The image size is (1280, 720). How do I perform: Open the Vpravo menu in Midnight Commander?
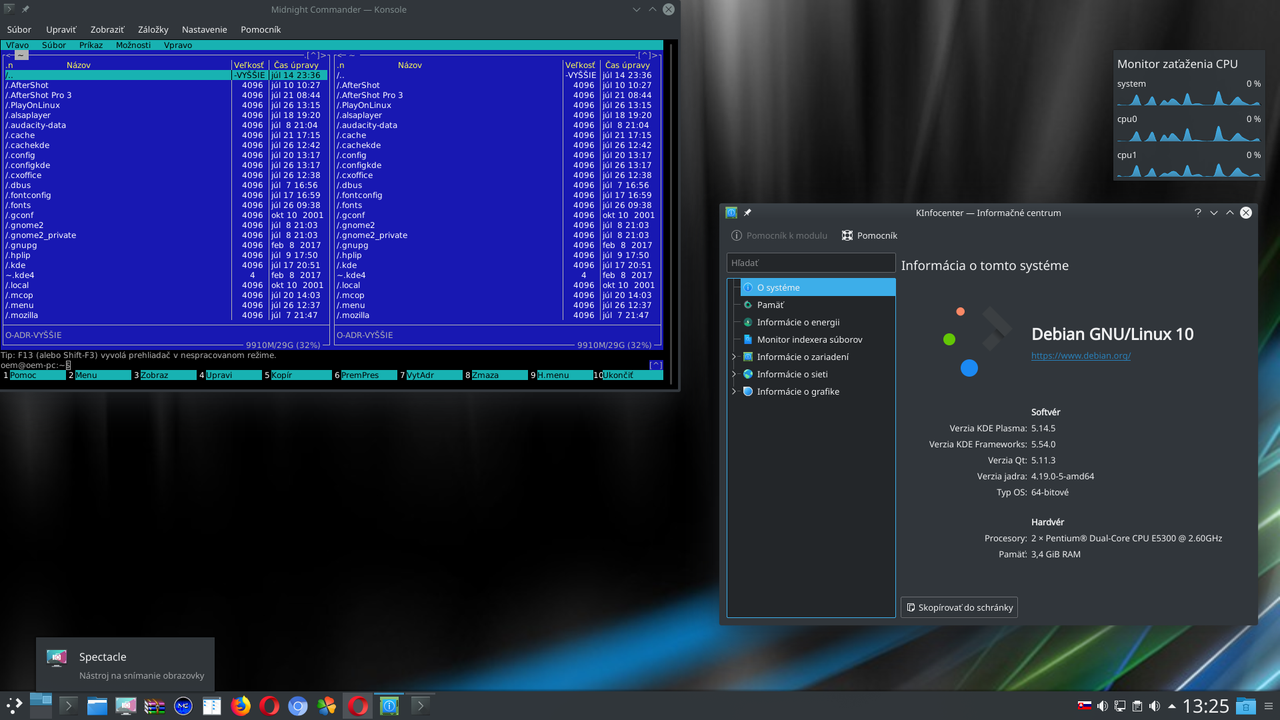tap(178, 45)
